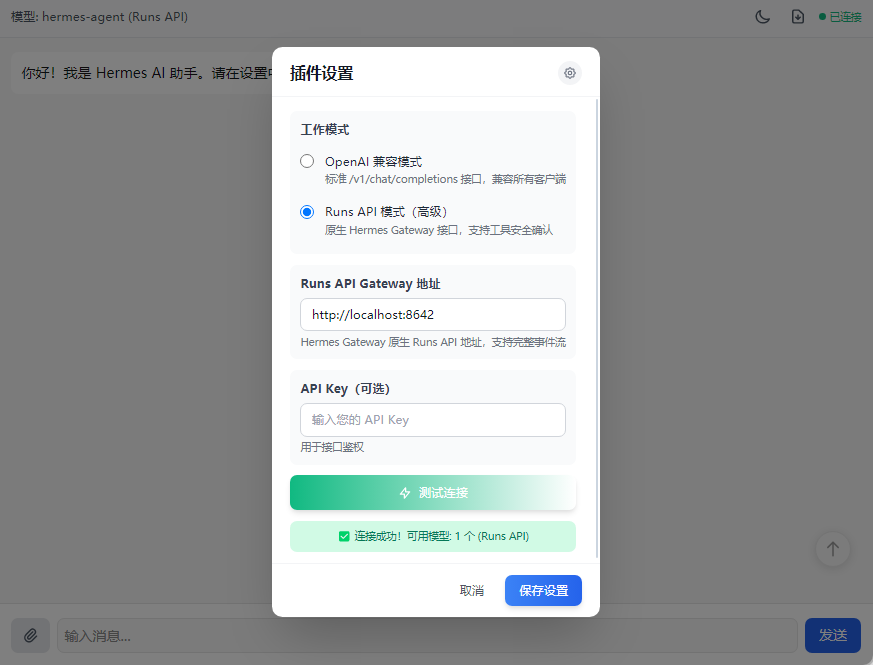Click the 插件设置 dialog title
Screen dimensions: 873x665
pos(322,73)
